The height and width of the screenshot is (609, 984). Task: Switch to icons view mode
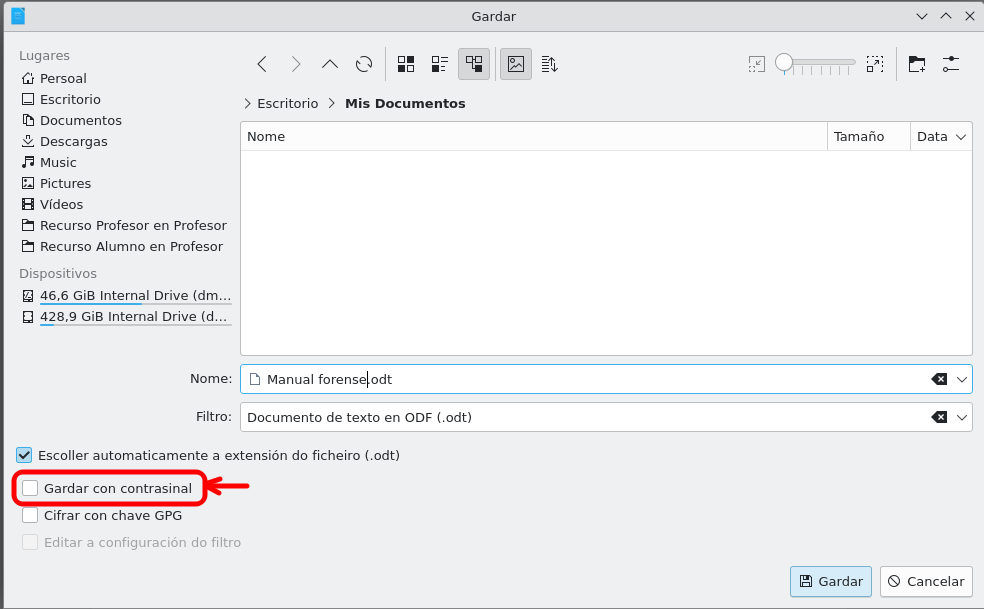click(406, 64)
